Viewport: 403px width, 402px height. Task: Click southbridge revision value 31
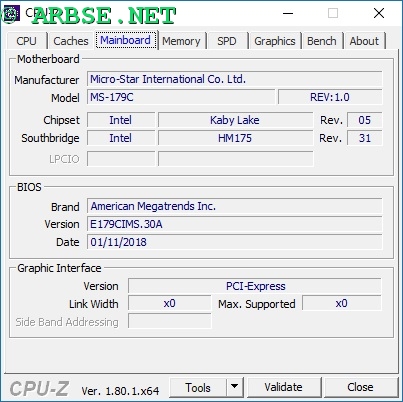pyautogui.click(x=365, y=138)
